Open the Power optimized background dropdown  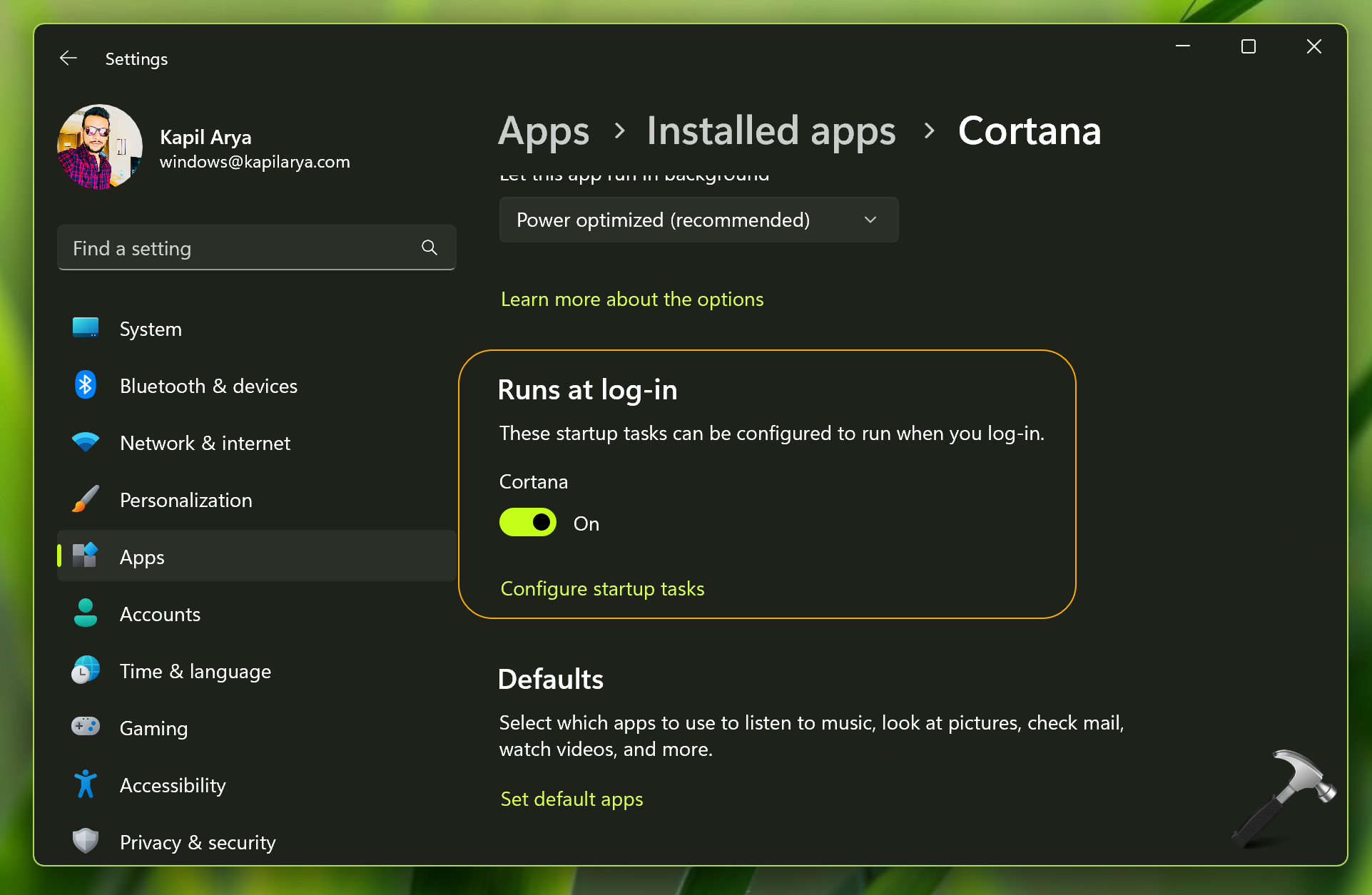(x=698, y=220)
